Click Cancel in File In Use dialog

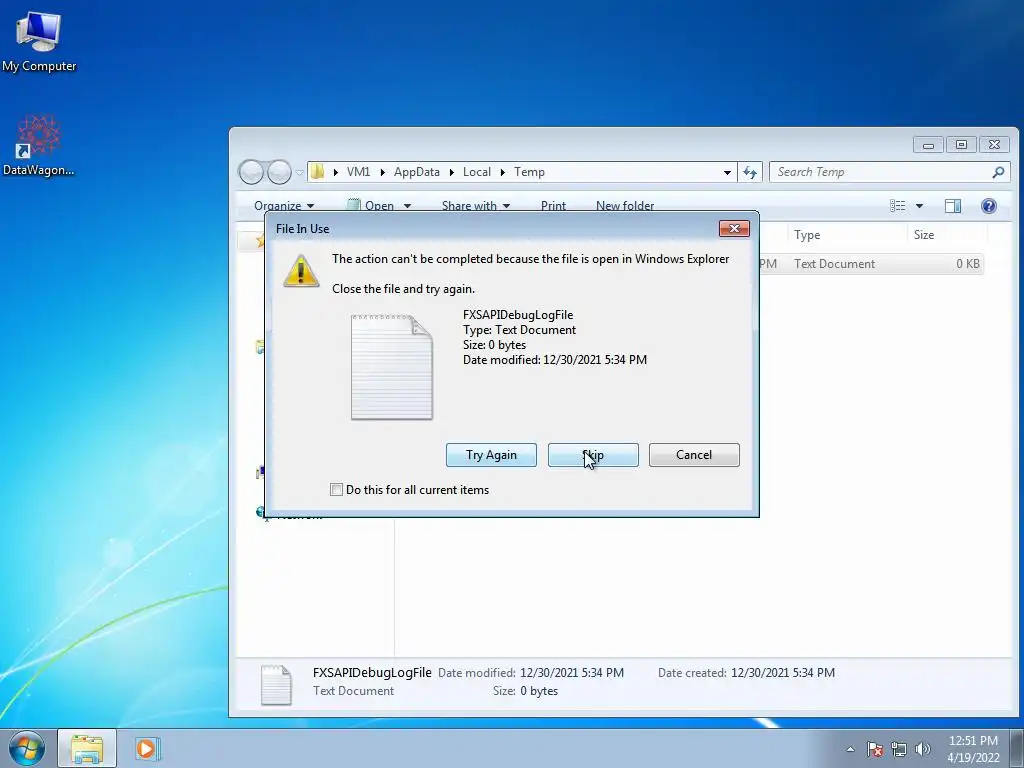pos(694,455)
